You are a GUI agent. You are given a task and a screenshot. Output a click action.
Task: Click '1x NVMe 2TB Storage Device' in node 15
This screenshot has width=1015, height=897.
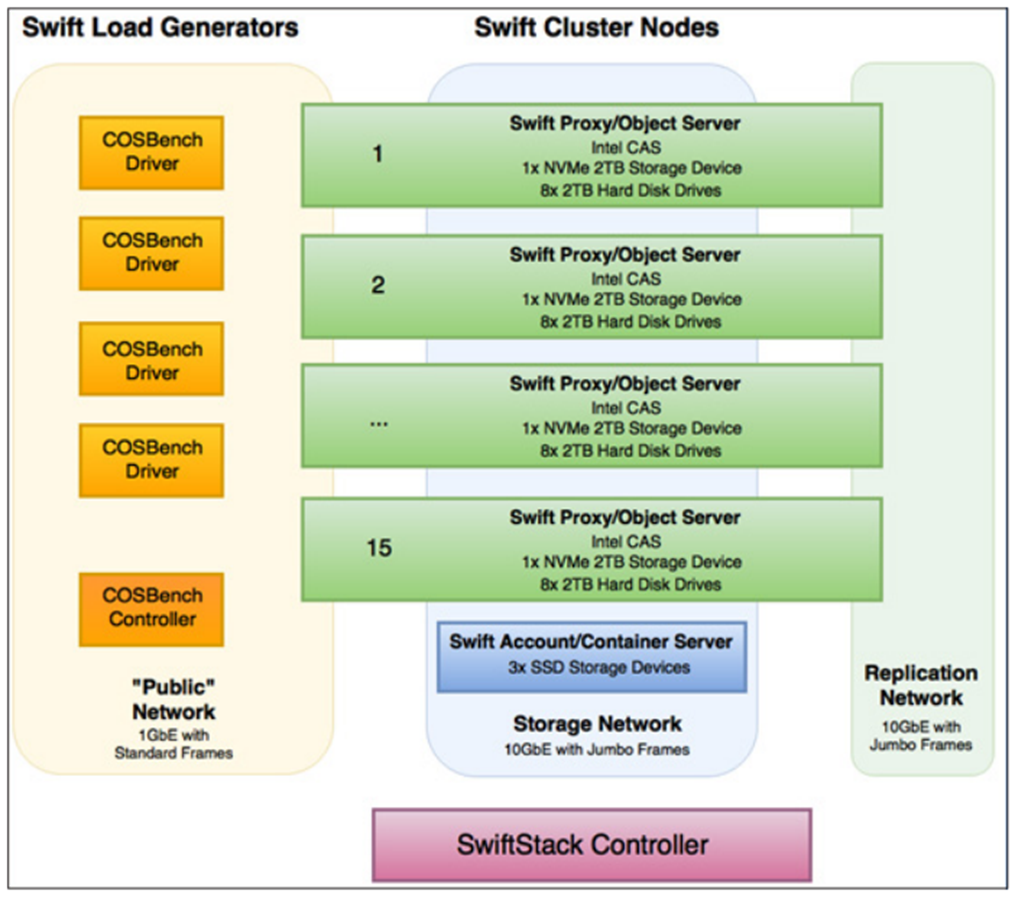pos(632,562)
